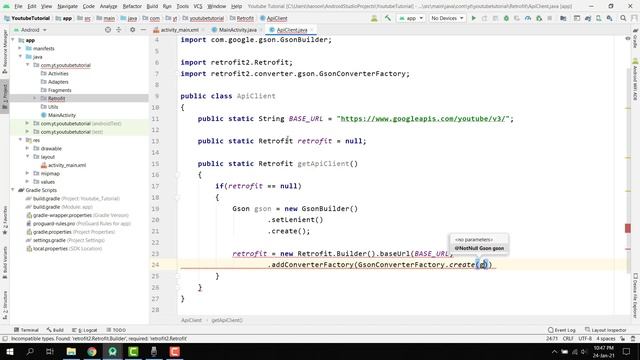The height and width of the screenshot is (360, 640).
Task: Collapse the java folder arrow
Action: tap(20, 56)
